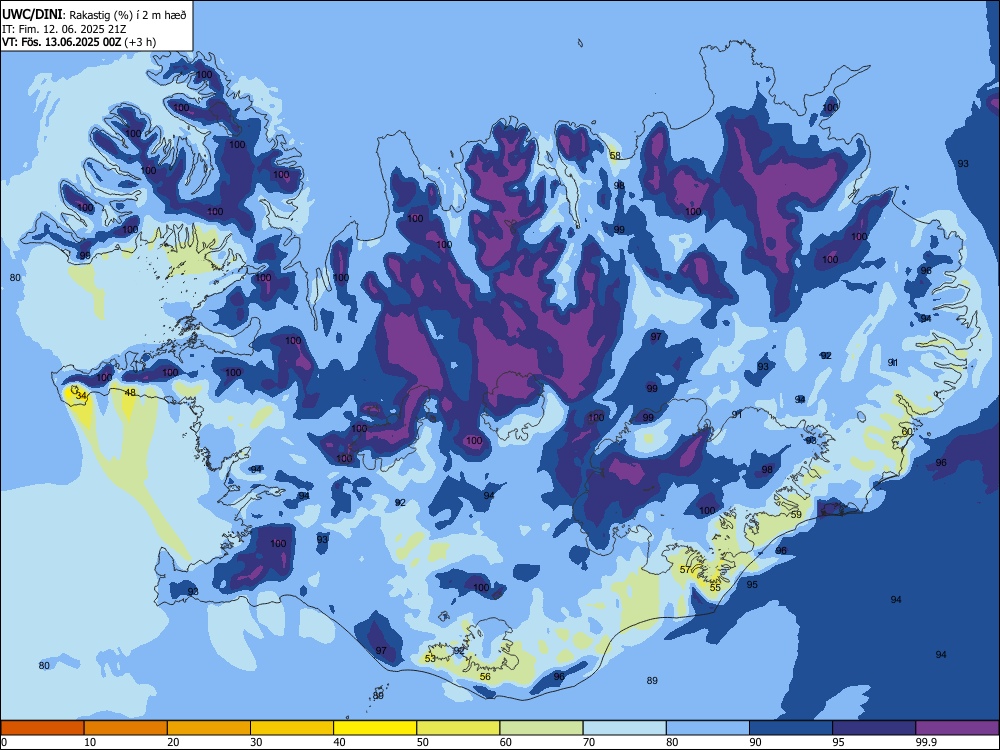Click the '(+3 h)' forecast offset text
The width and height of the screenshot is (1000, 750).
(140, 42)
